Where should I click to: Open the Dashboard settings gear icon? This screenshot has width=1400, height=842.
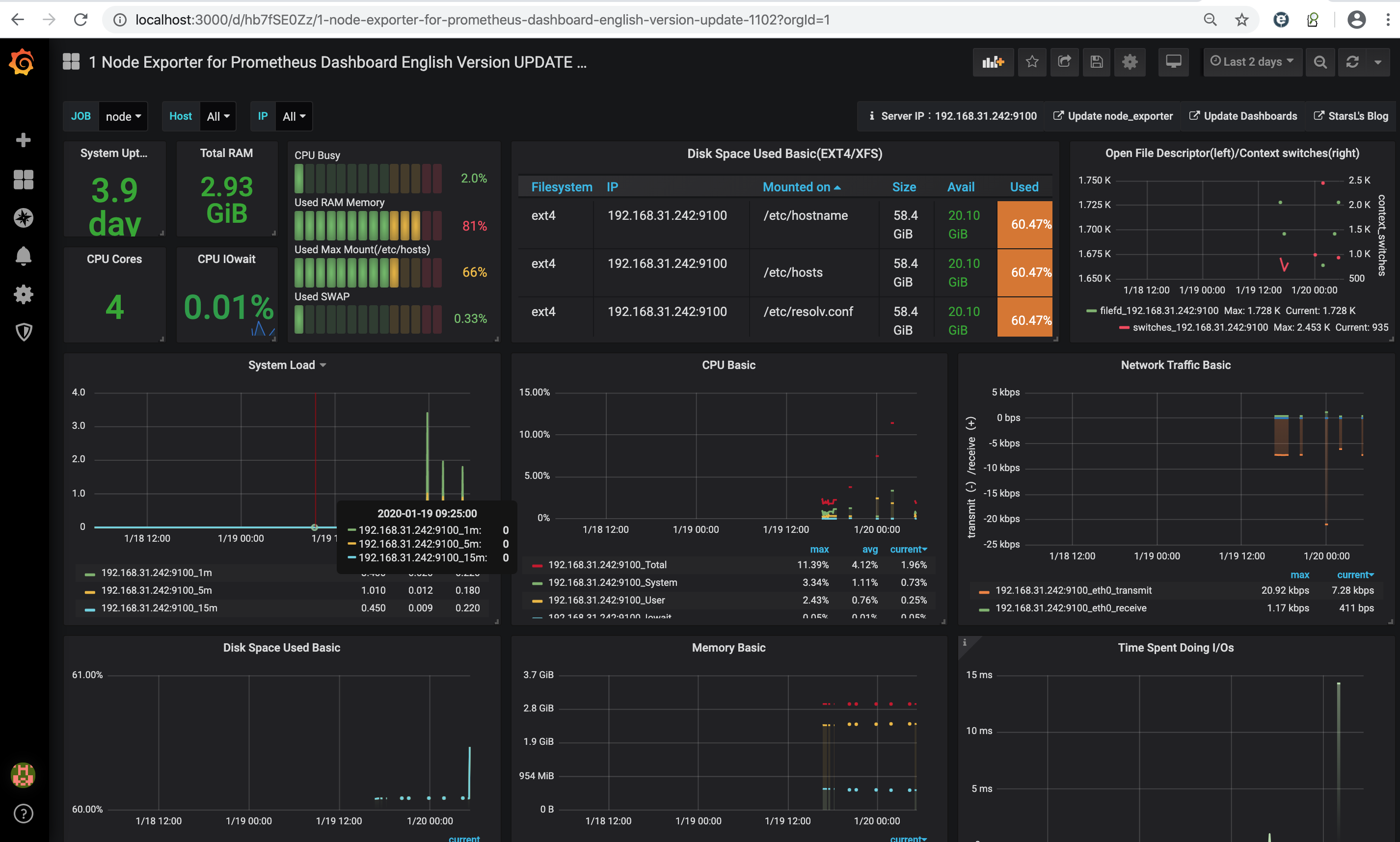pyautogui.click(x=1131, y=62)
